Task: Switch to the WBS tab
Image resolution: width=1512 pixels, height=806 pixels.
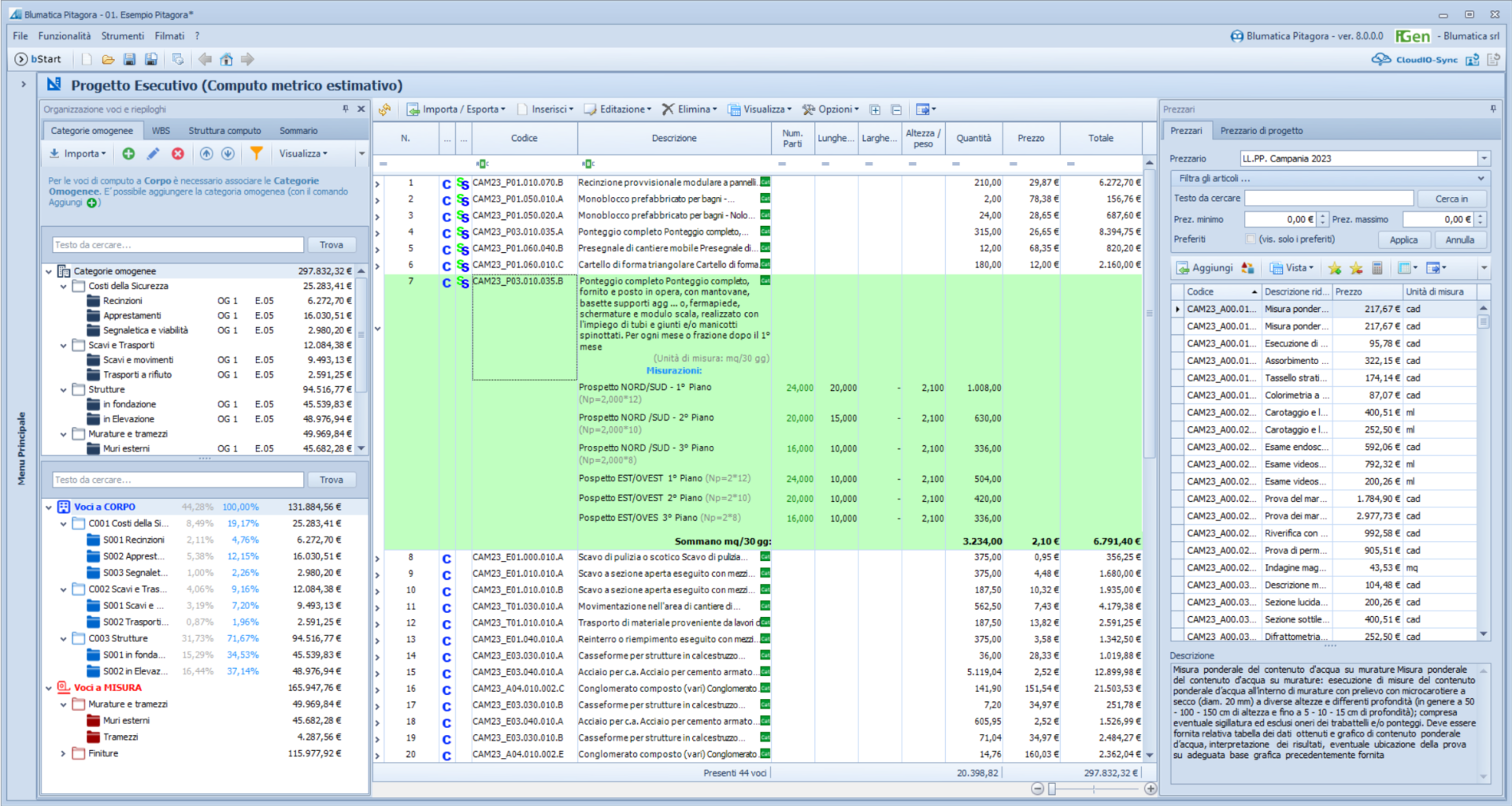Action: 161,131
